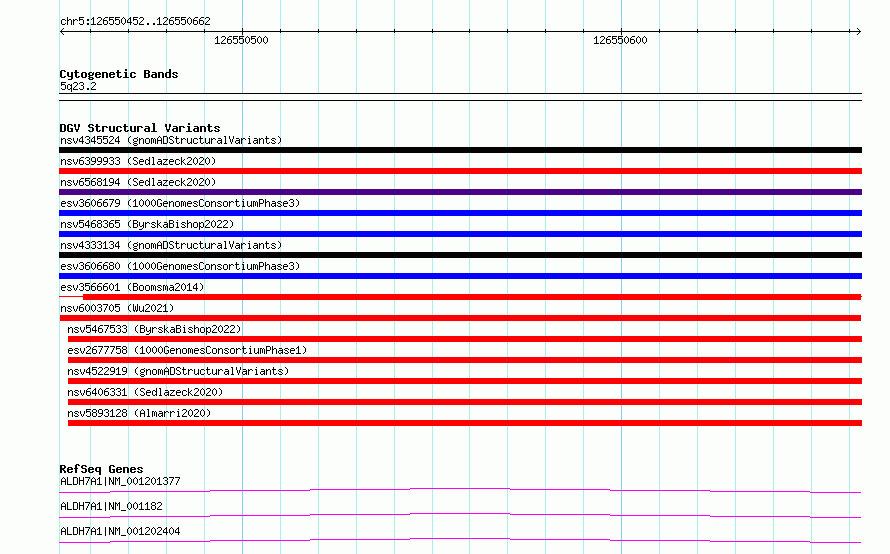Open nsv6406331 Sedlazeck2020 variant label
Screen dimensions: 890x554
coord(145,392)
